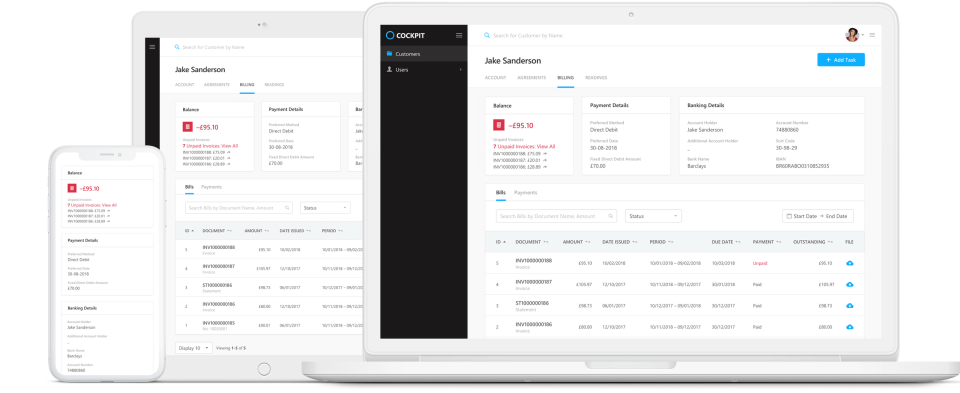Viewport: 960px width, 393px height.
Task: Toggle the laptop sidebar hamburger menu
Action: (459, 36)
